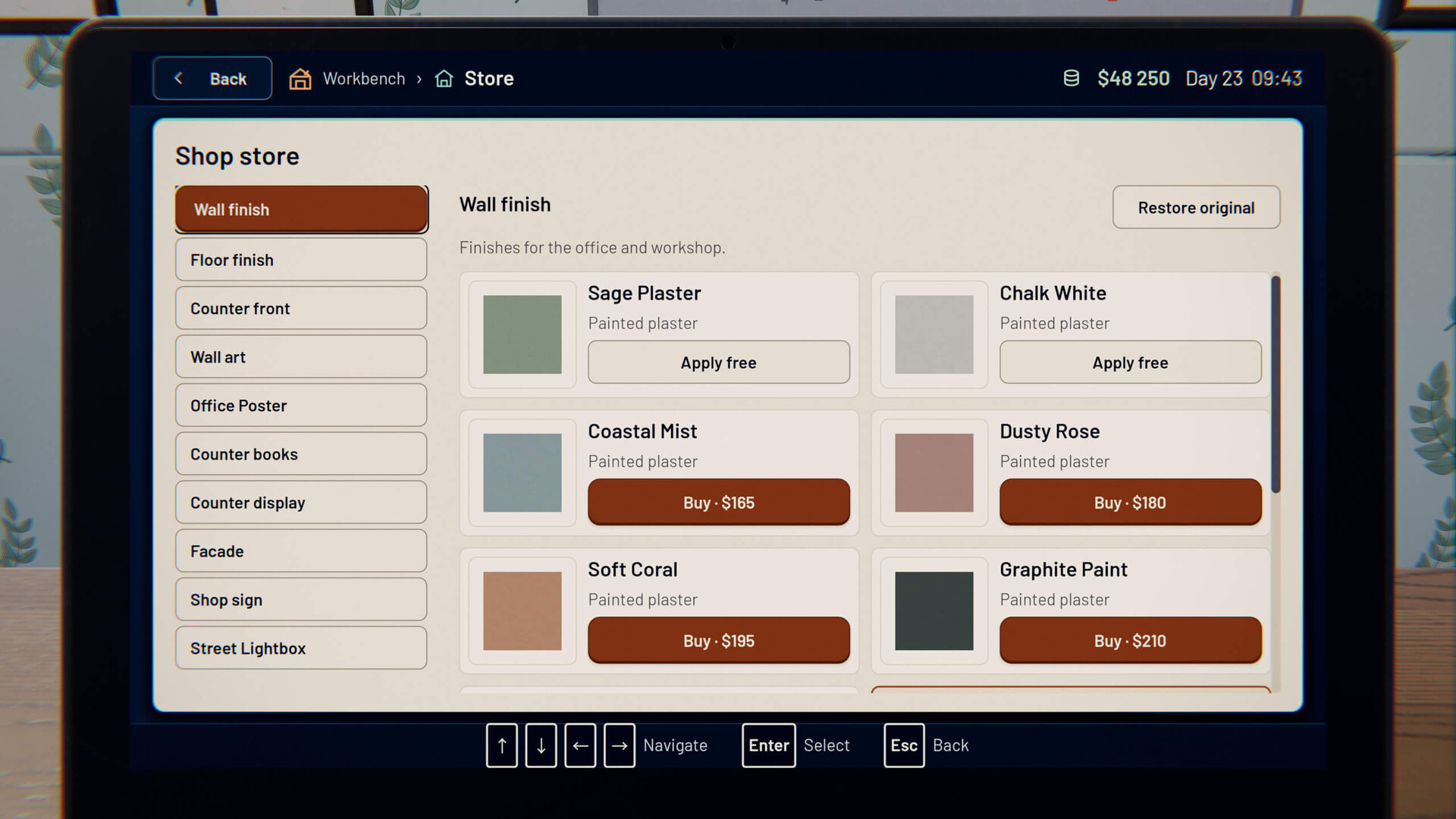Click the up arrow key hint
This screenshot has width=1456, height=819.
pyautogui.click(x=502, y=745)
